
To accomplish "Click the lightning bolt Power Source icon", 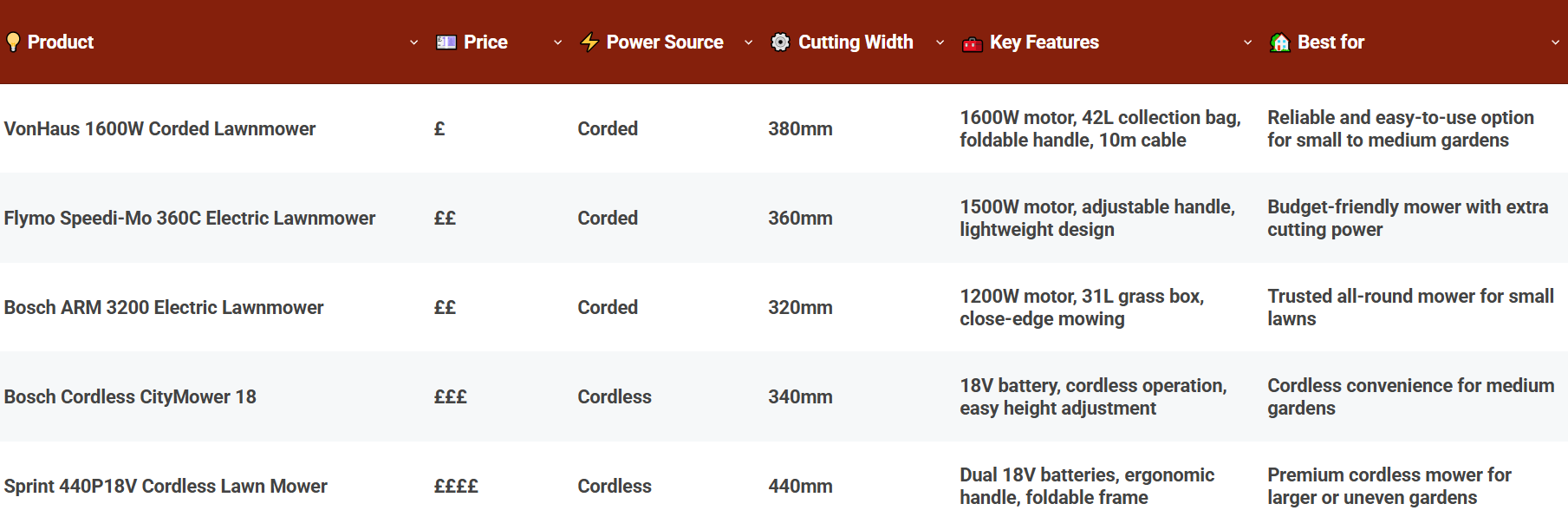I will coord(589,43).
